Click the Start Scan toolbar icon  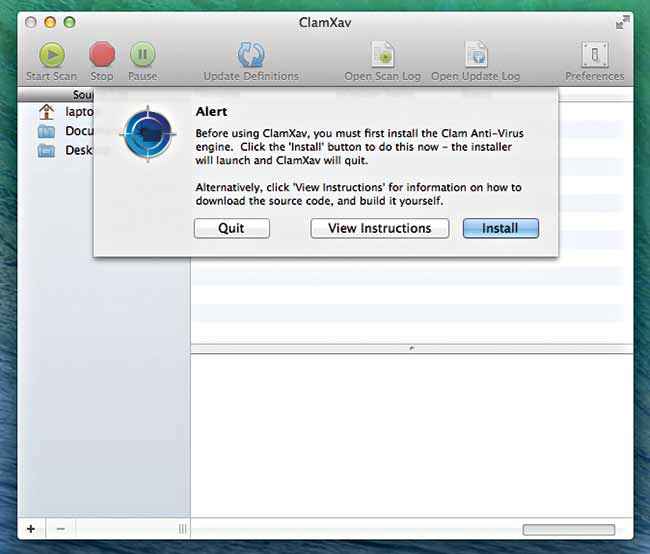coord(52,55)
